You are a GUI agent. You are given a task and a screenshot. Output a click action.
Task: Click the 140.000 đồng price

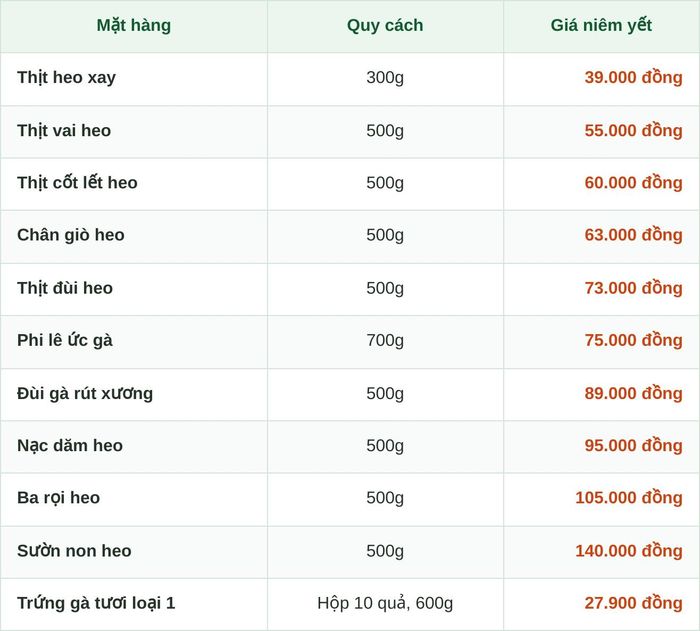click(x=629, y=551)
